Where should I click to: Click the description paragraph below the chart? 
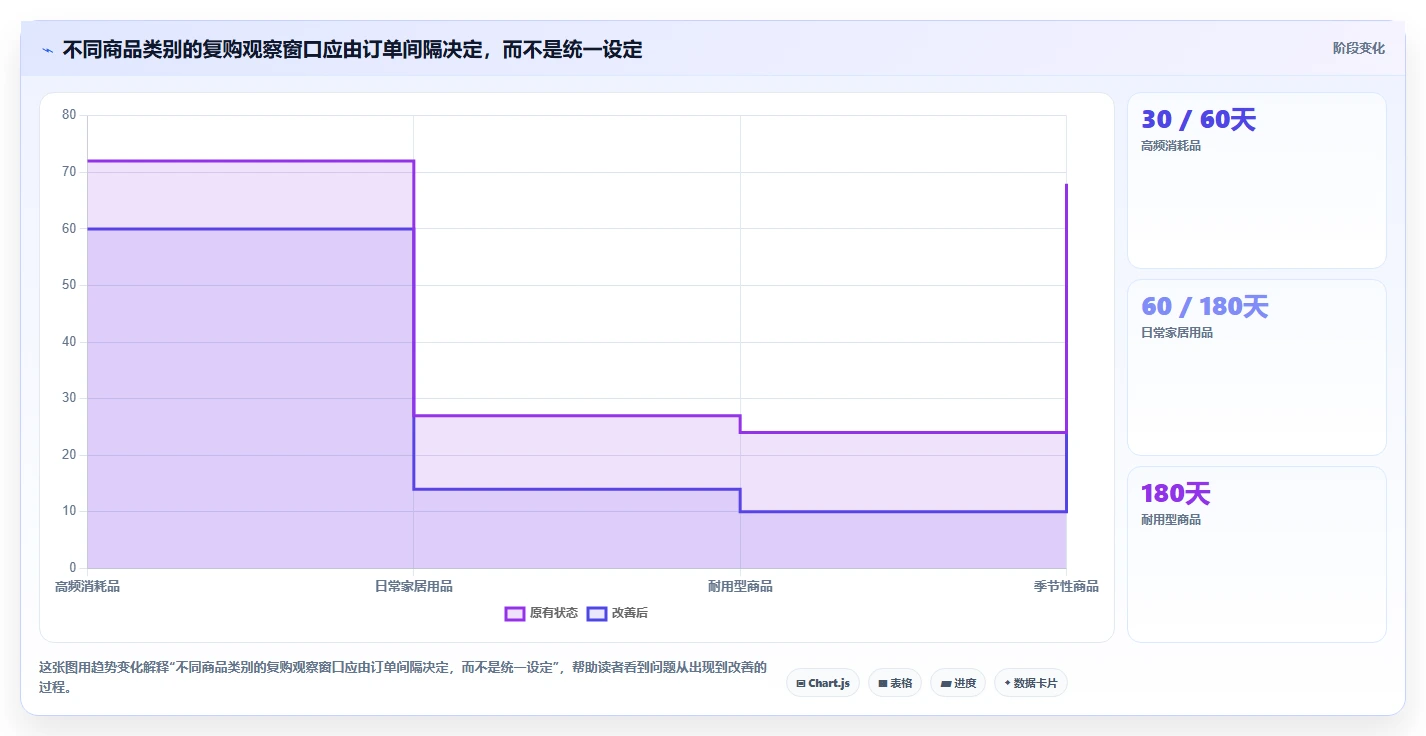tap(403, 677)
